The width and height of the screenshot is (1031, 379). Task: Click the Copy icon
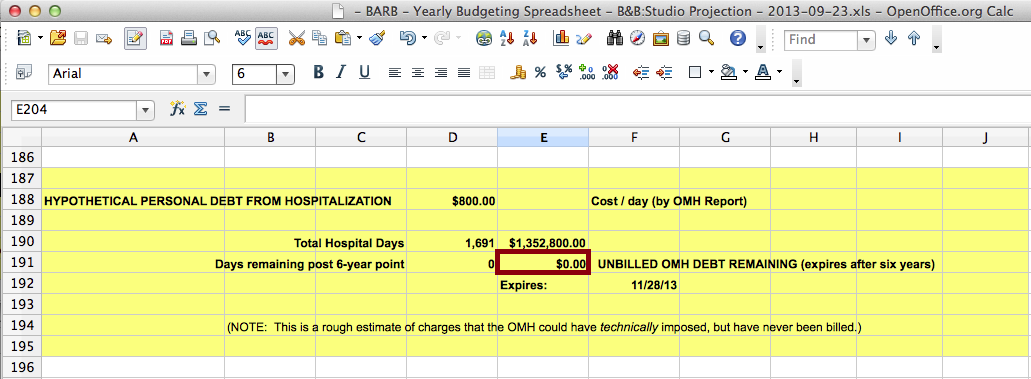tap(320, 38)
